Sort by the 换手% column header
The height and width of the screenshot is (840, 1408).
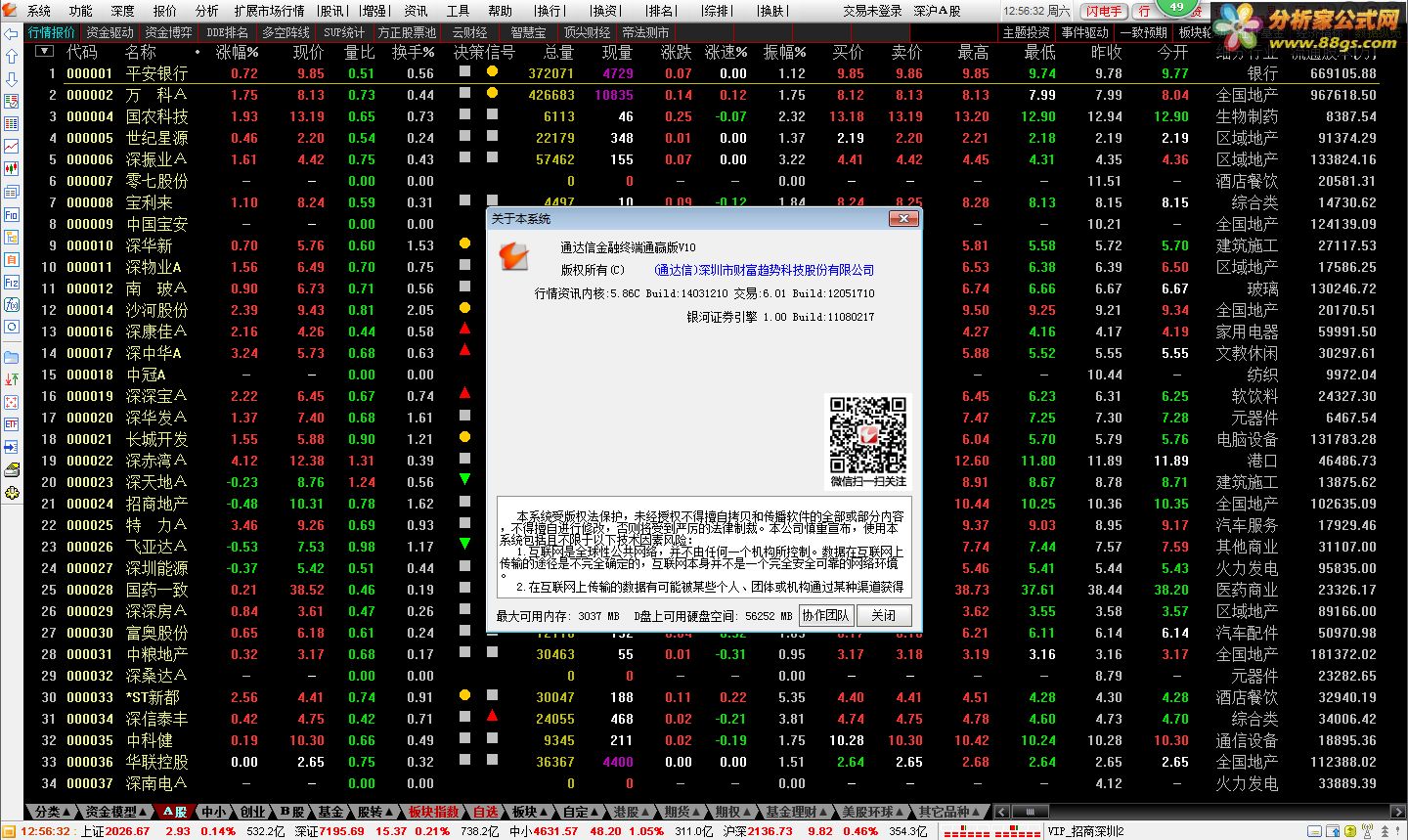click(x=413, y=52)
